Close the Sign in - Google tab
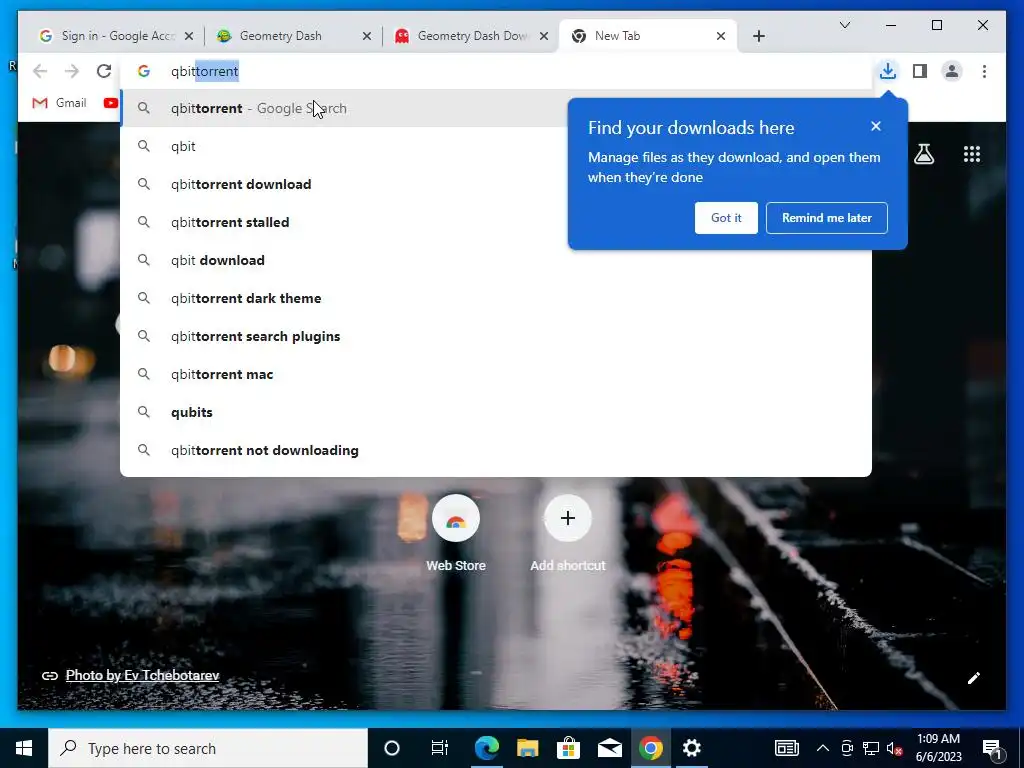 [x=189, y=36]
